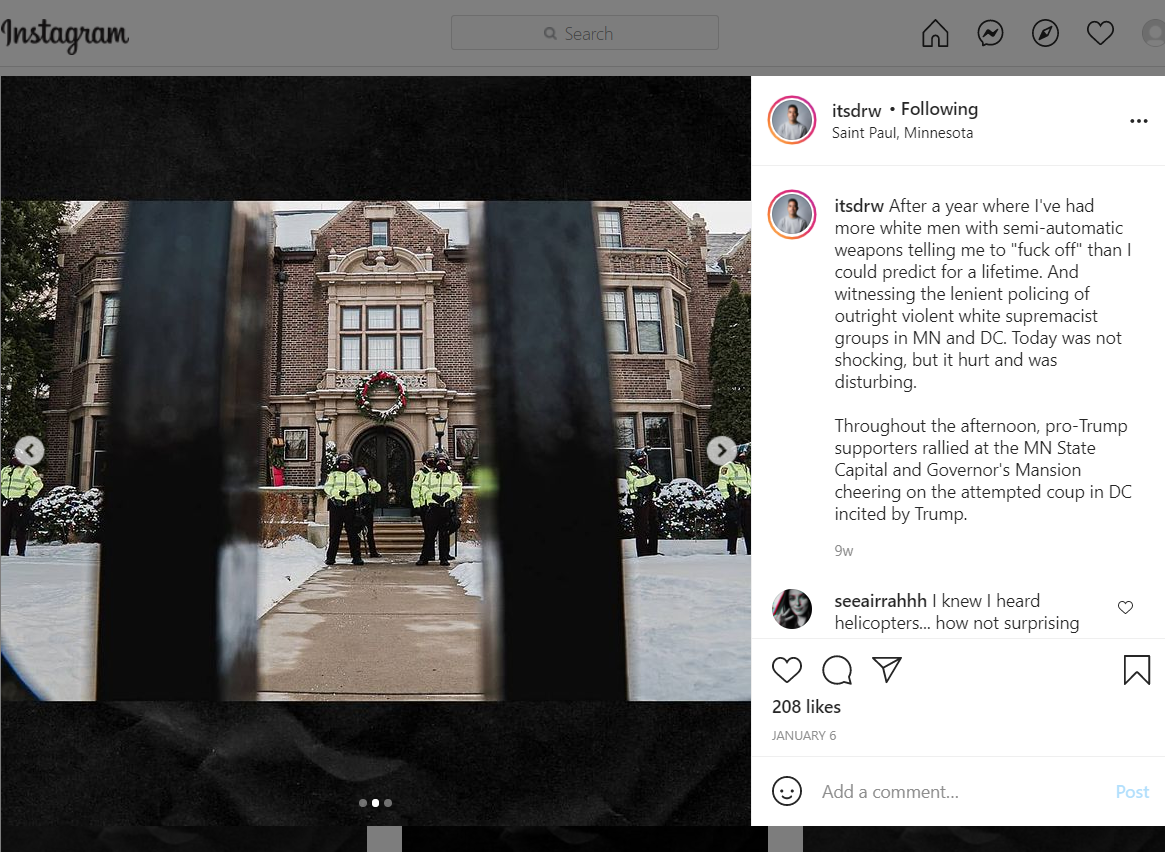The width and height of the screenshot is (1165, 852).
Task: Click the Following button beside itsdrw
Action: (939, 109)
